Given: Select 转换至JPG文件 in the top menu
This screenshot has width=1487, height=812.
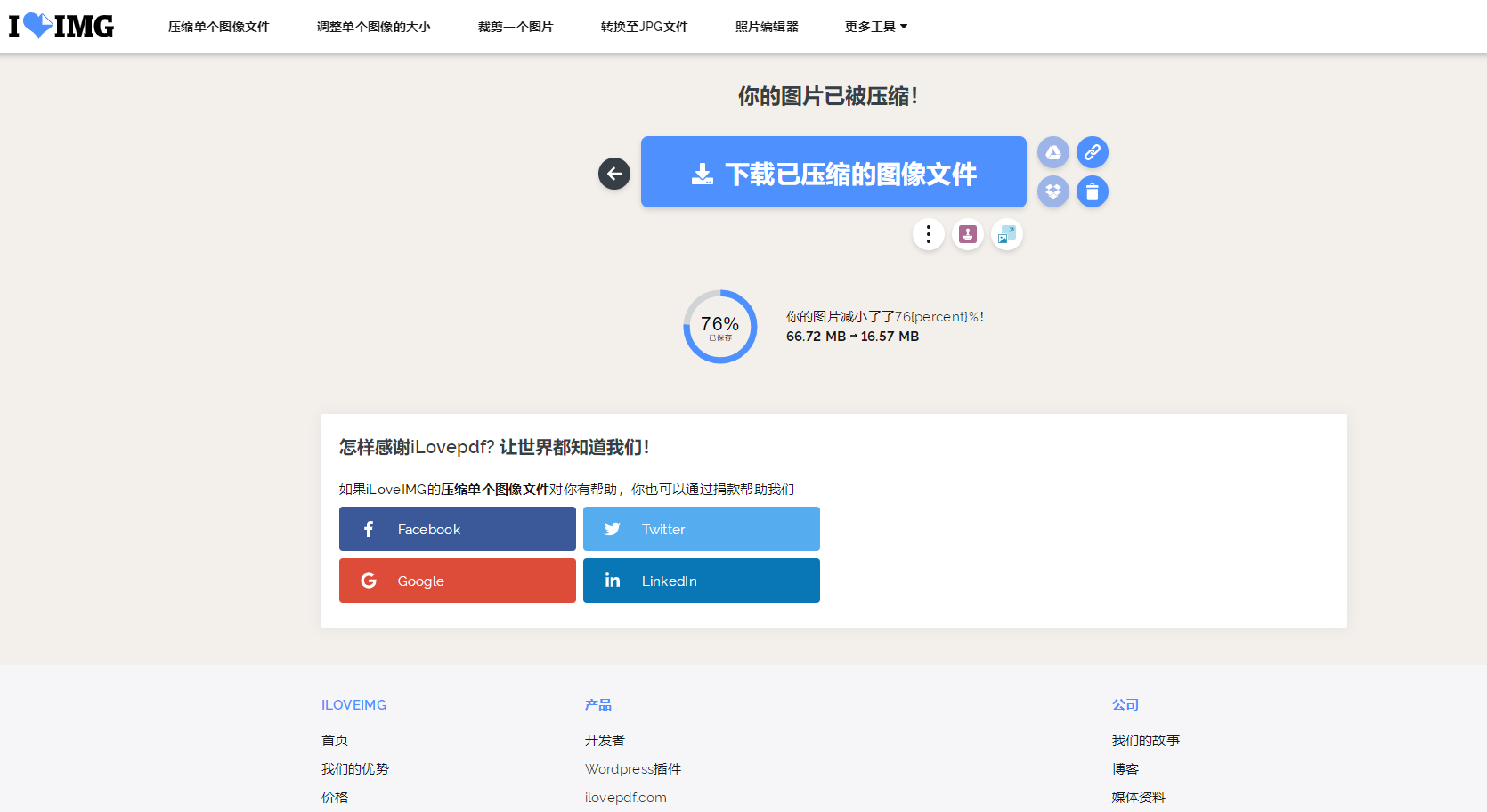Looking at the screenshot, I should pos(644,27).
